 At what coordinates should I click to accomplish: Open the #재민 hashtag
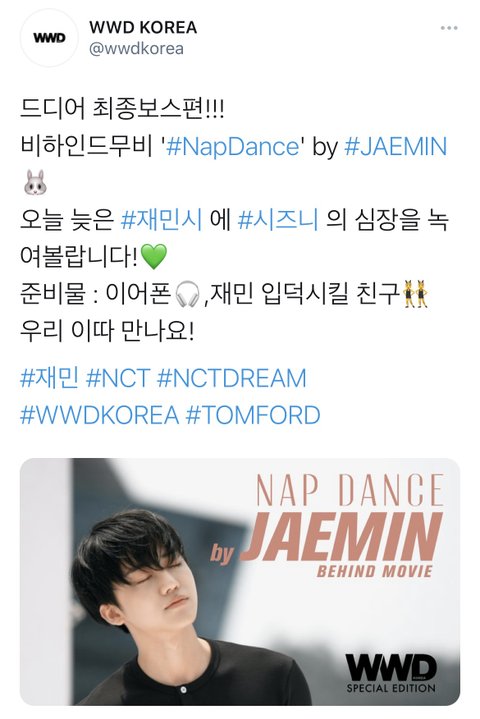(x=49, y=378)
